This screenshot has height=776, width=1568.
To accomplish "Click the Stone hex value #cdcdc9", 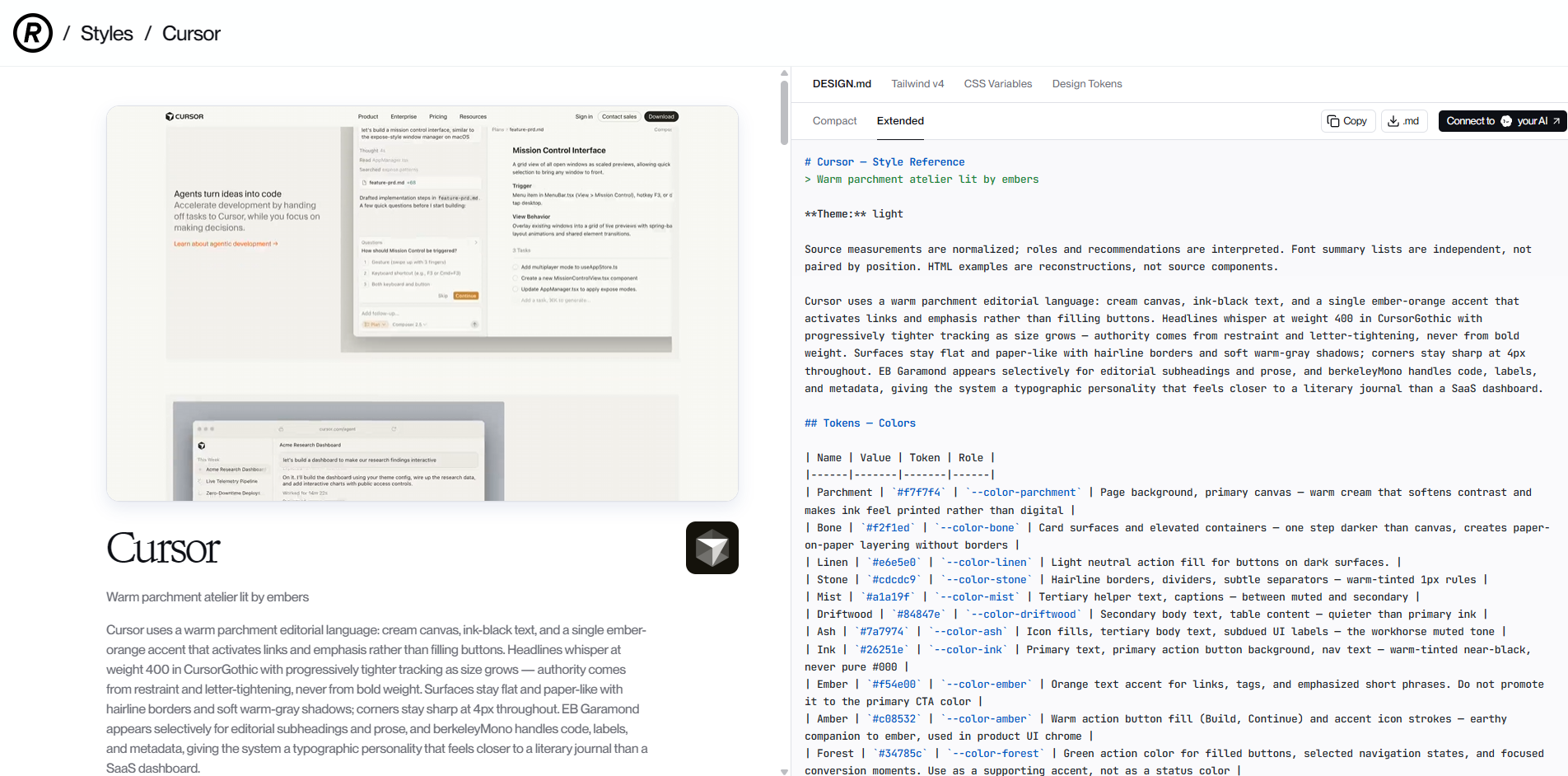I will (x=894, y=580).
